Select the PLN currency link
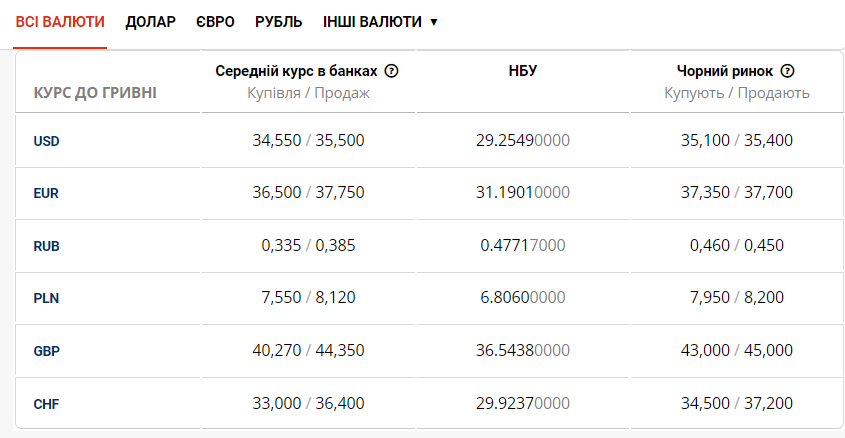 (46, 298)
